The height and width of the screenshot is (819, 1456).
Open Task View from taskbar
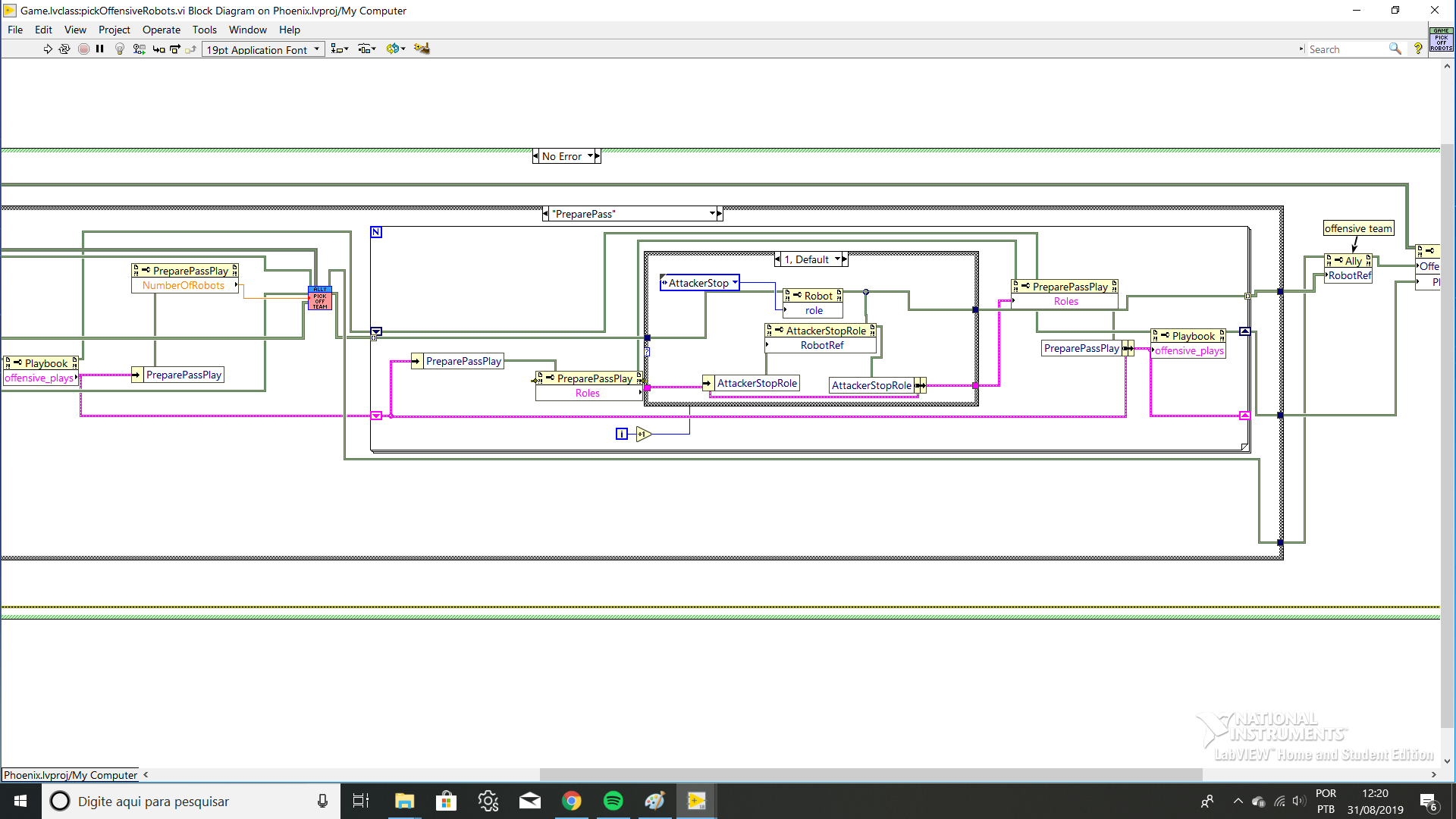point(361,801)
